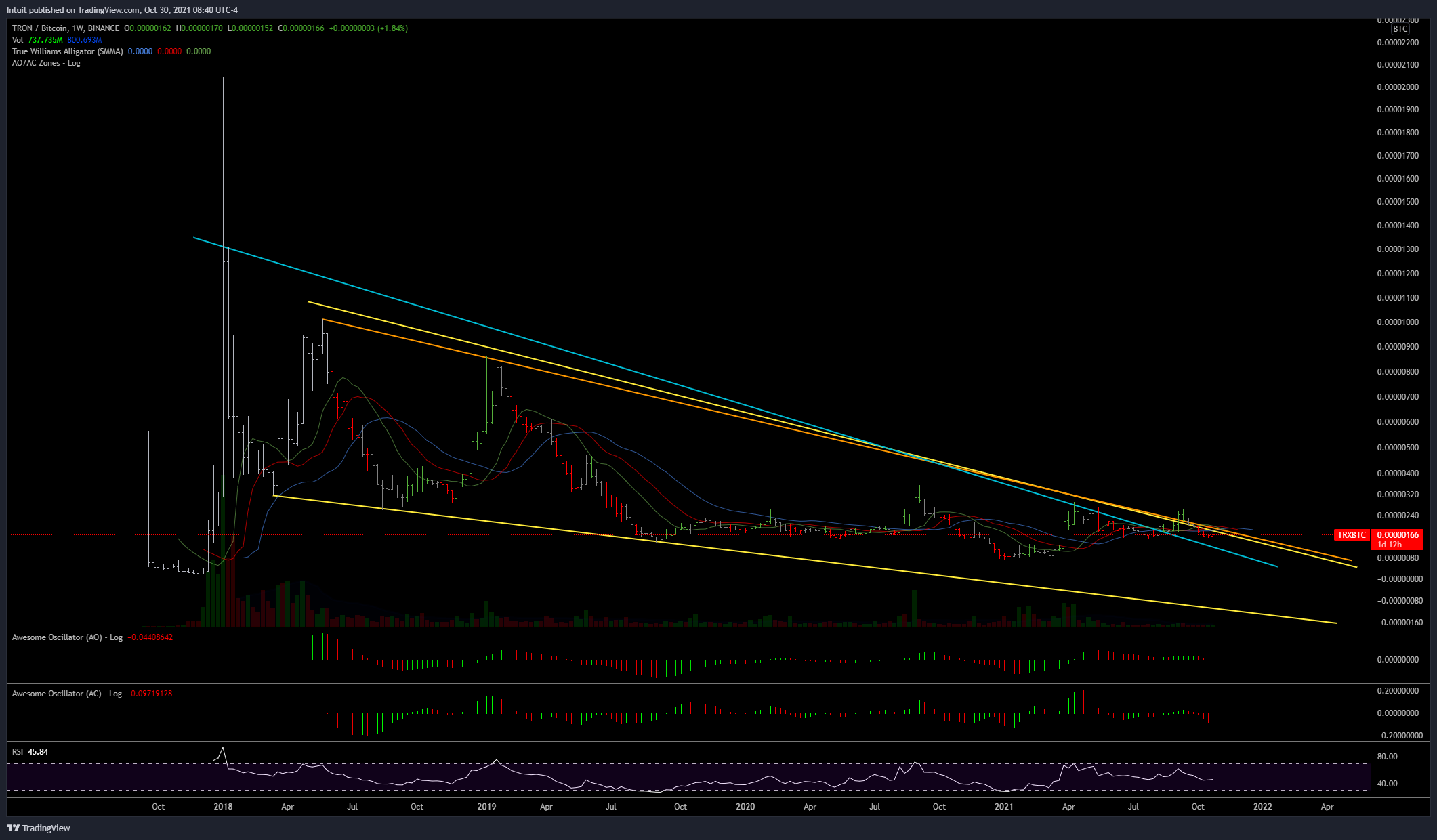Viewport: 1437px width, 840px height.
Task: Select the TRON / Bitcoin, 1W, BINANCE legend title
Action: (66, 28)
